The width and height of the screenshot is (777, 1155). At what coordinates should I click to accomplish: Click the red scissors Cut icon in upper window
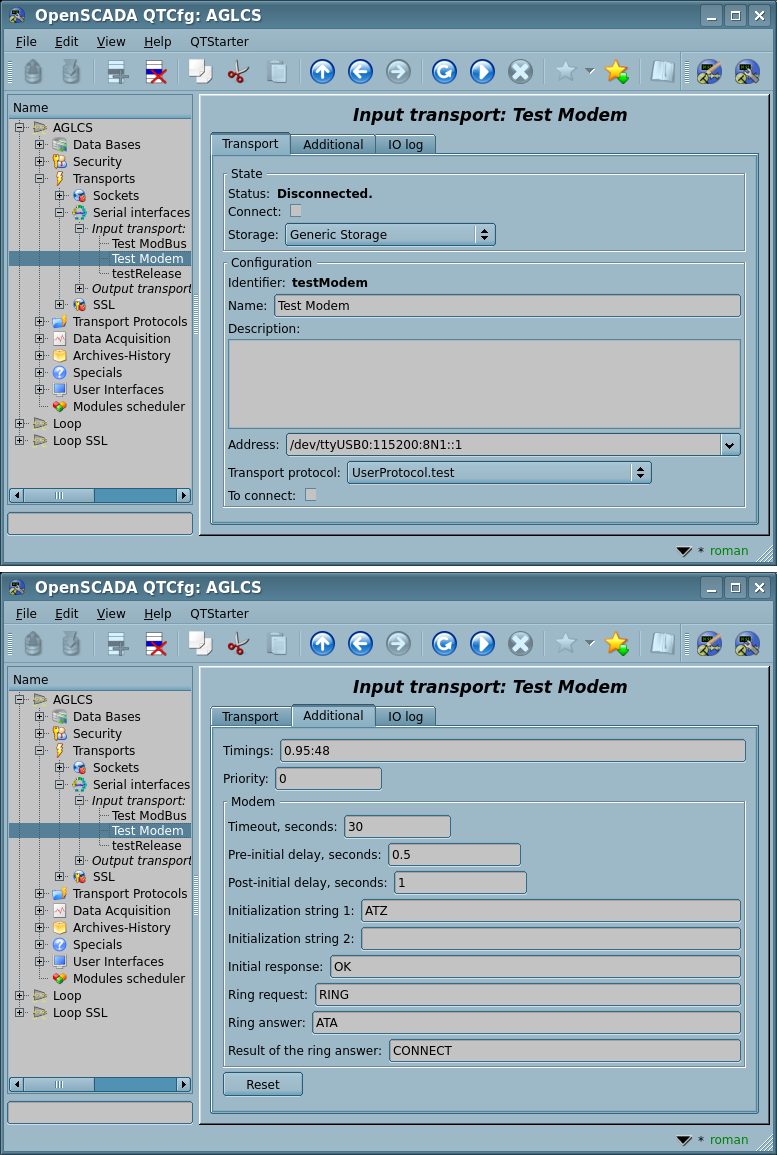[237, 72]
